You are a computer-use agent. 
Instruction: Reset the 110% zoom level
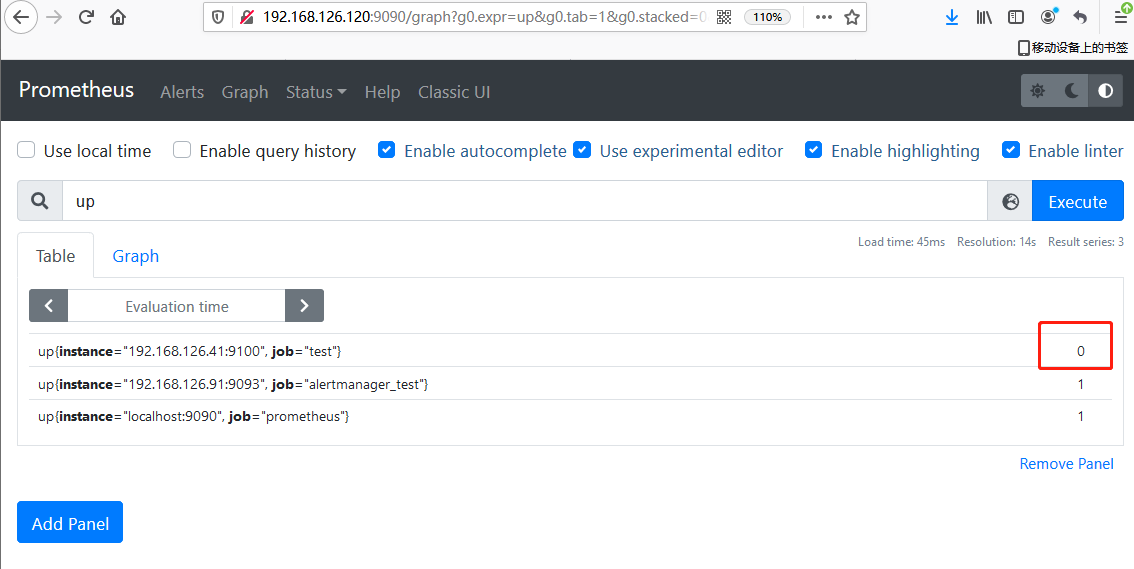click(767, 17)
